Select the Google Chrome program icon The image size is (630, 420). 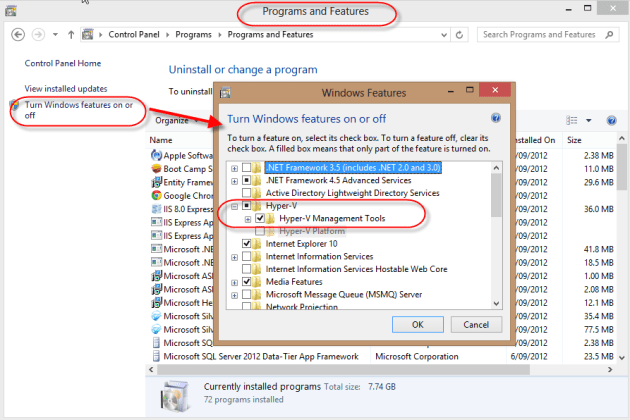(156, 195)
